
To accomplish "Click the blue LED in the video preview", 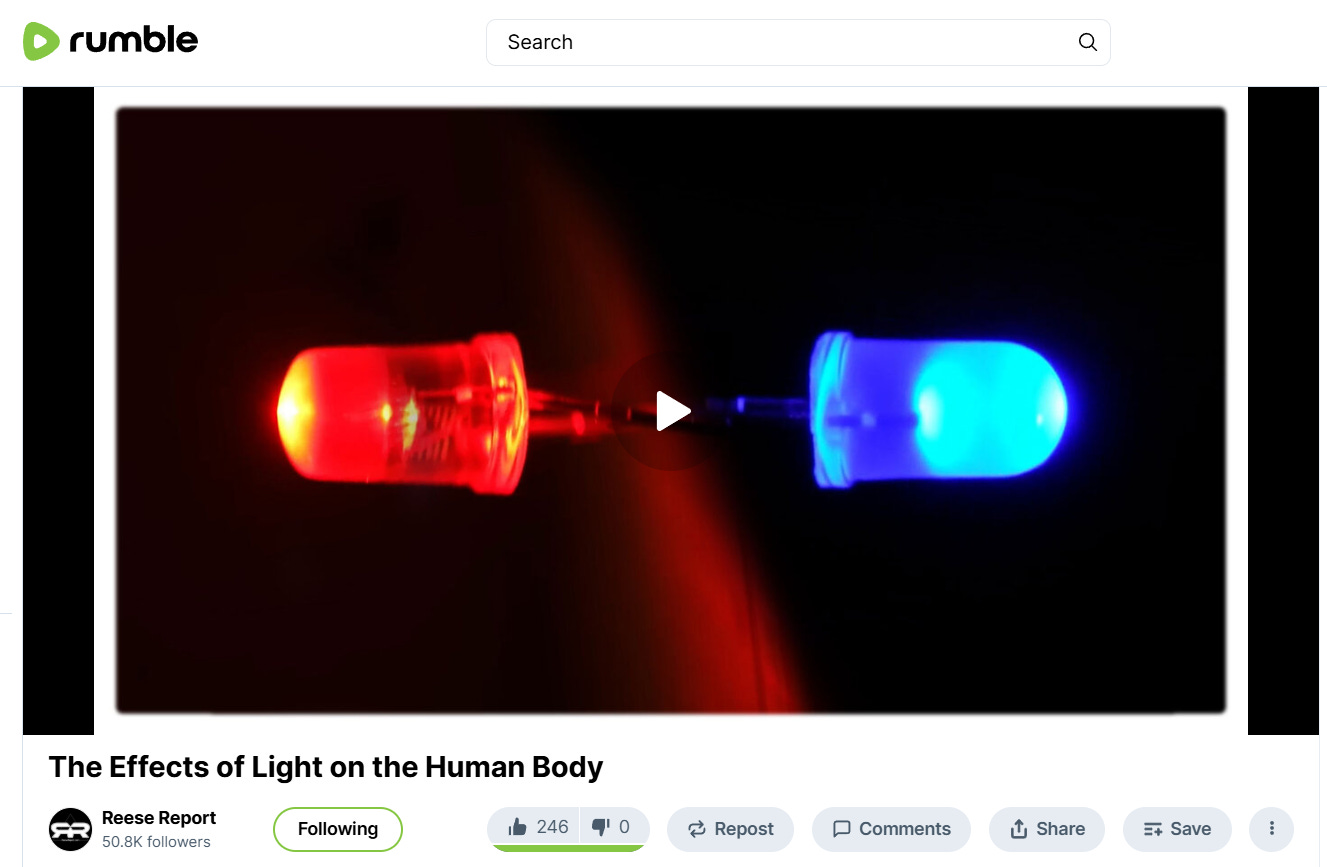I will click(x=938, y=410).
